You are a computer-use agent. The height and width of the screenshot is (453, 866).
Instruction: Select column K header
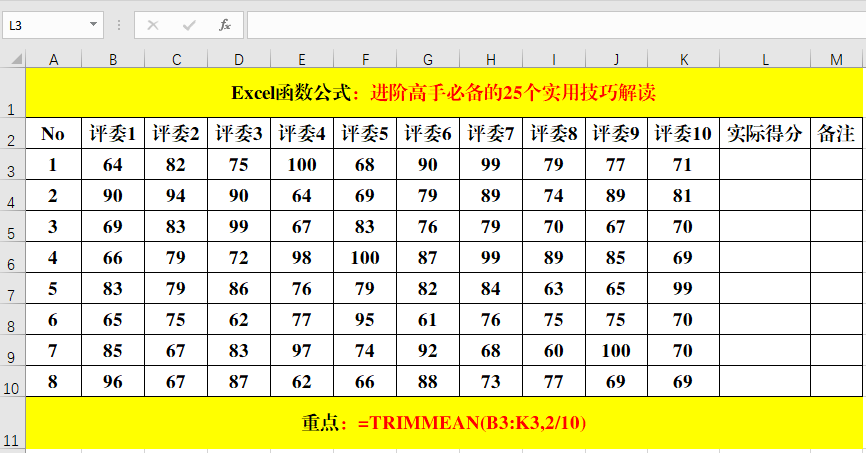pyautogui.click(x=683, y=59)
